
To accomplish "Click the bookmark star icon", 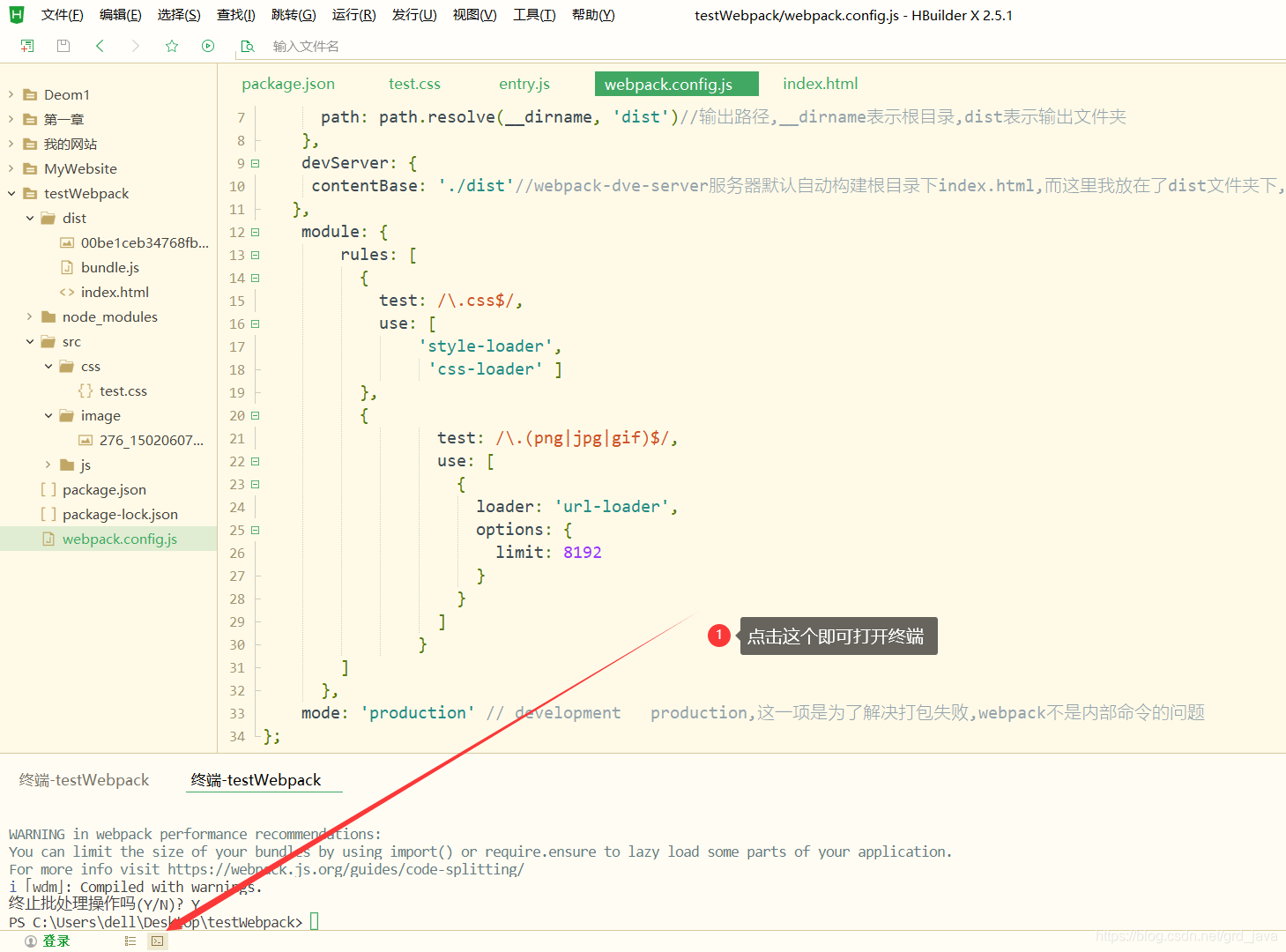I will click(x=172, y=46).
